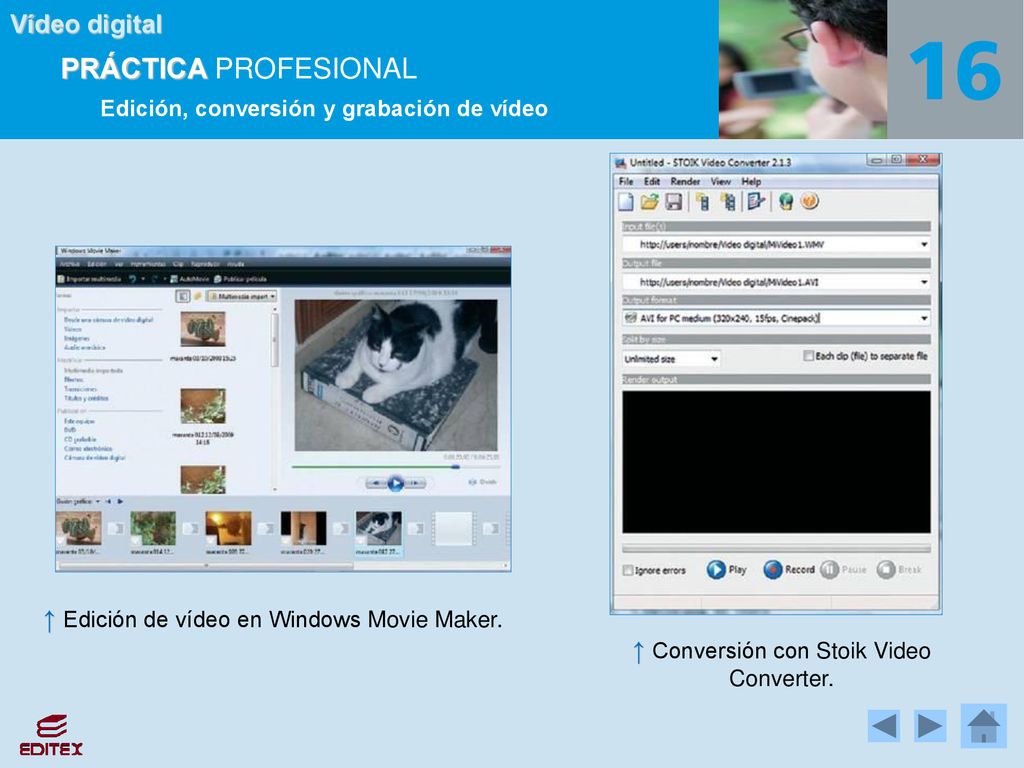Tick the Ignore errors checkbox
The height and width of the screenshot is (768, 1024).
[628, 570]
